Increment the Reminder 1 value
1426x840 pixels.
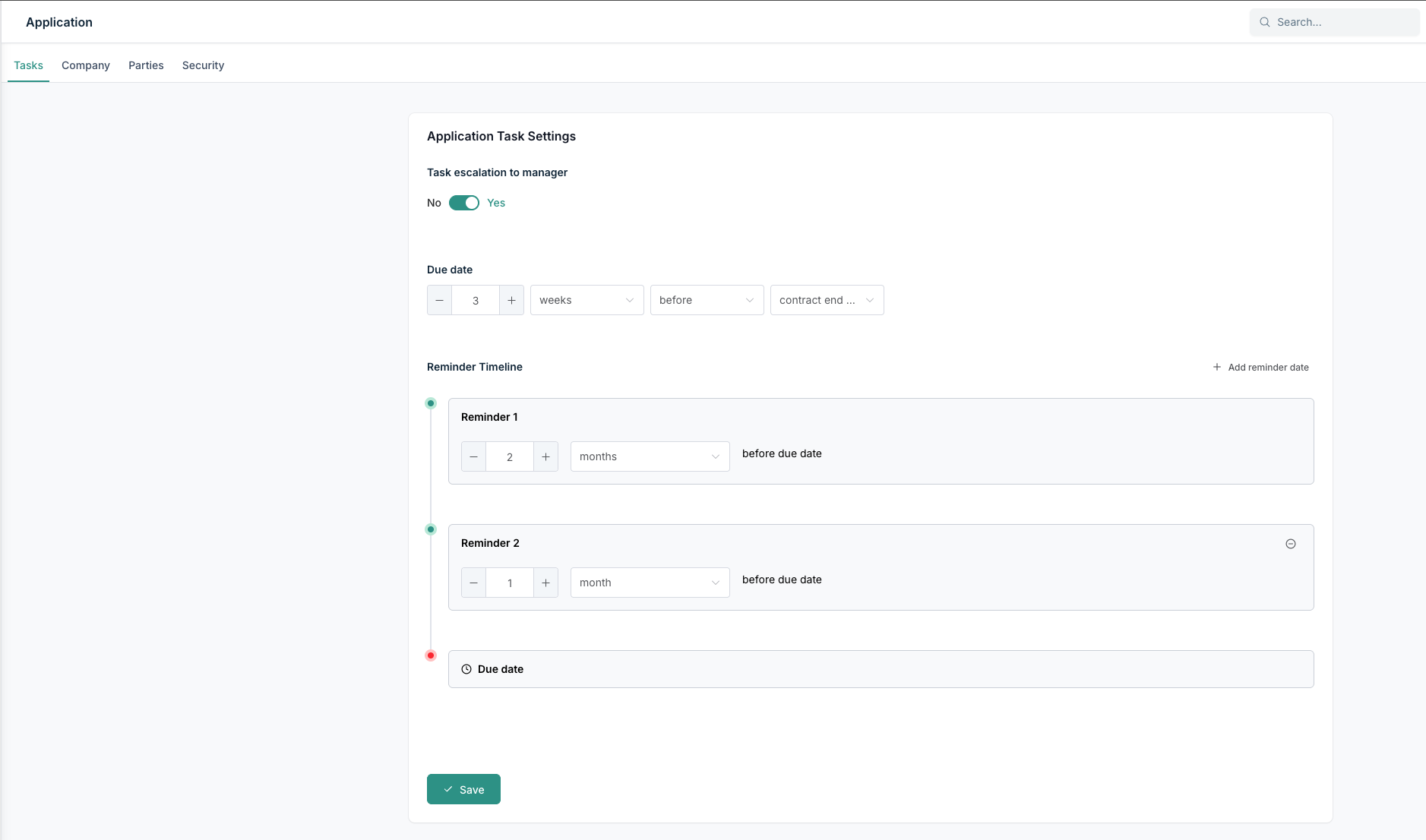(545, 456)
